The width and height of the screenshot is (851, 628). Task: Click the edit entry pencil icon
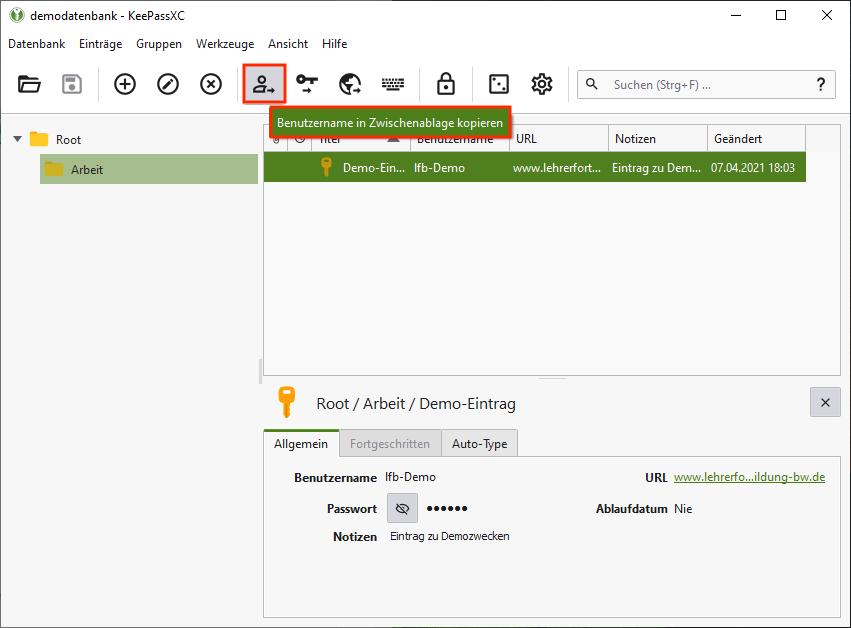point(168,84)
